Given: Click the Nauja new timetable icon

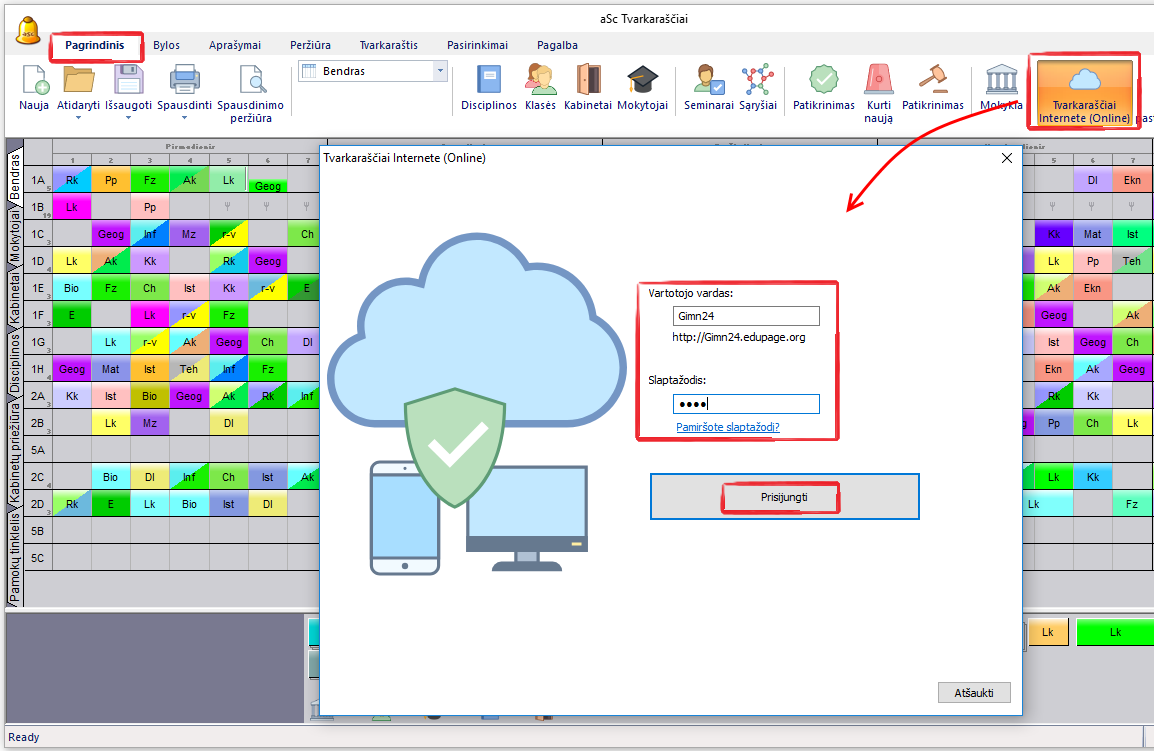Looking at the screenshot, I should coord(34,82).
